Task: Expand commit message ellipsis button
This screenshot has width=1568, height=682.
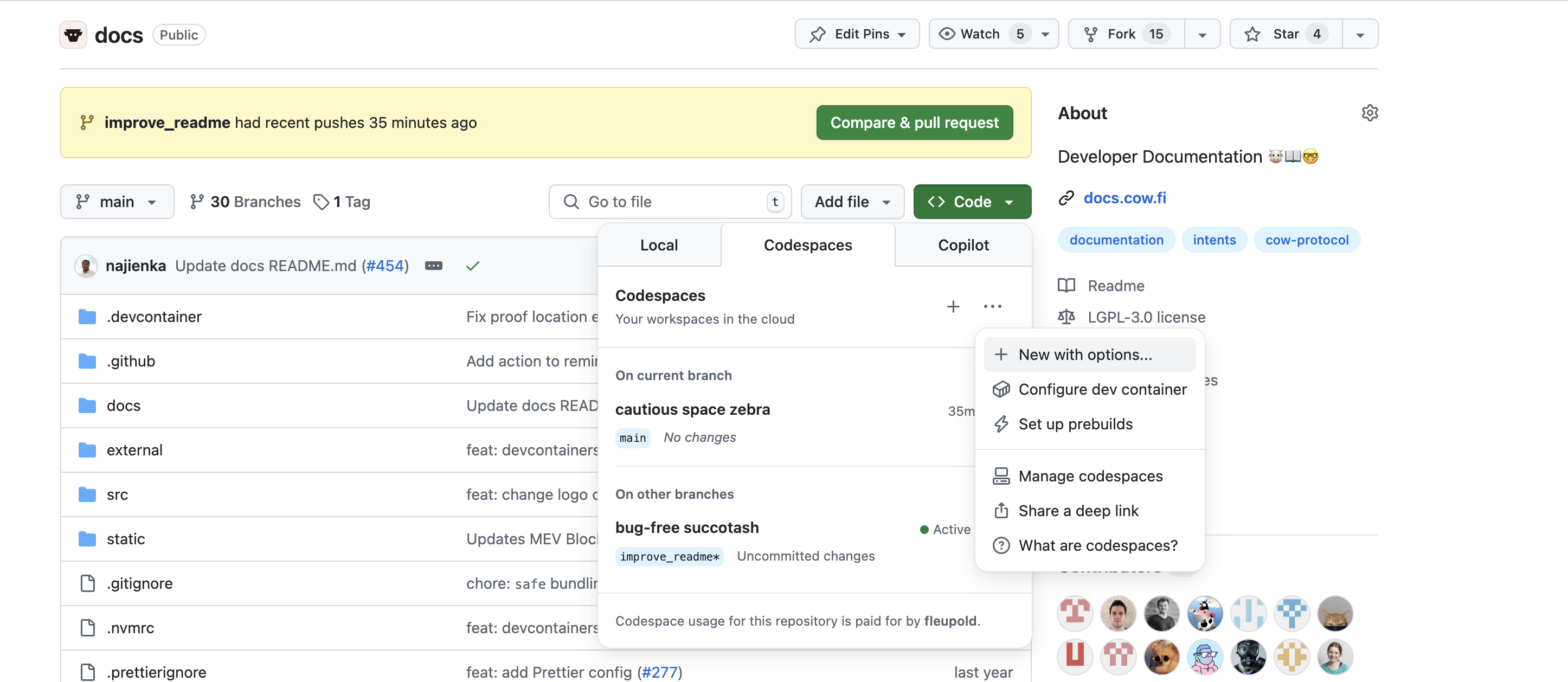Action: point(433,266)
